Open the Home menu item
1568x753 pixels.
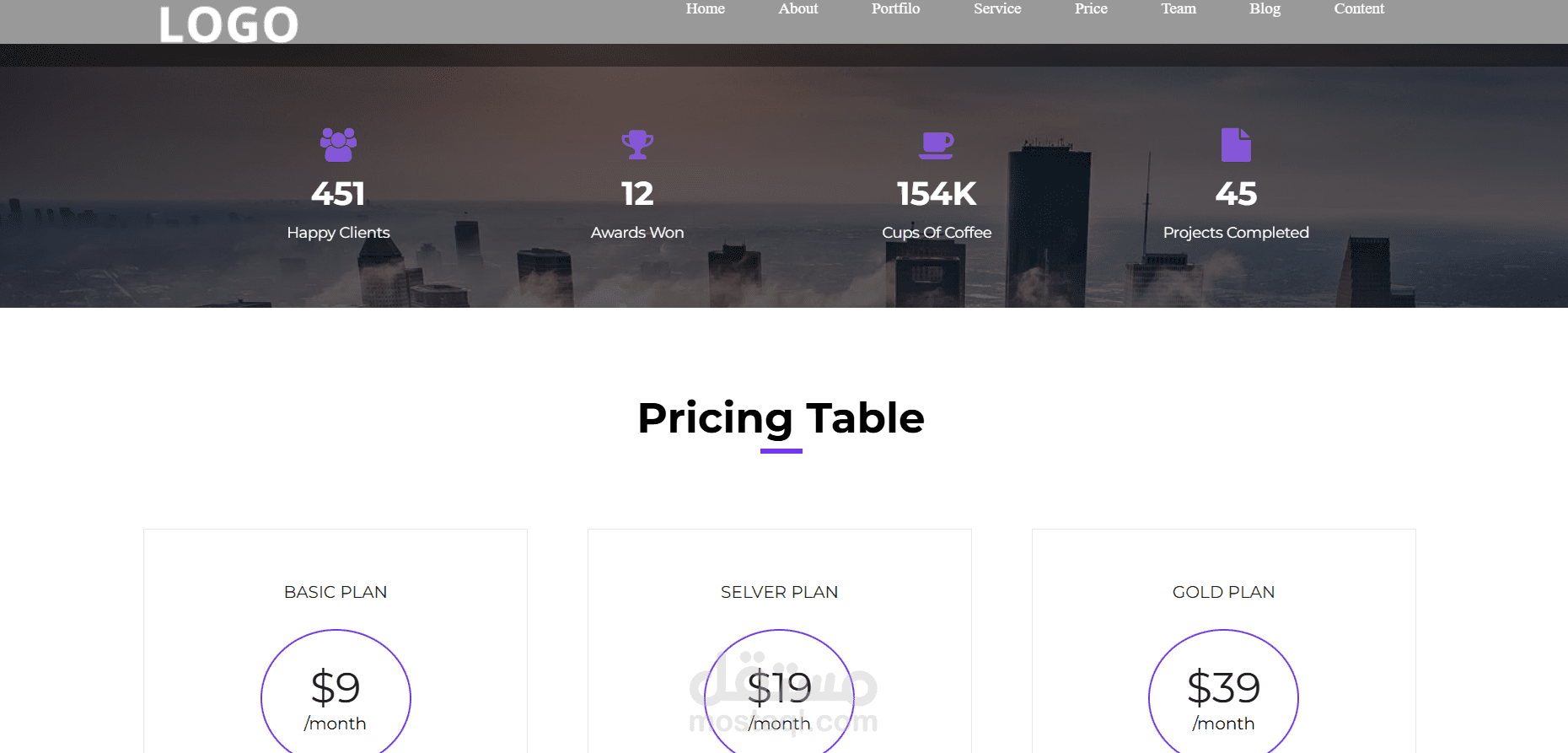click(x=706, y=8)
